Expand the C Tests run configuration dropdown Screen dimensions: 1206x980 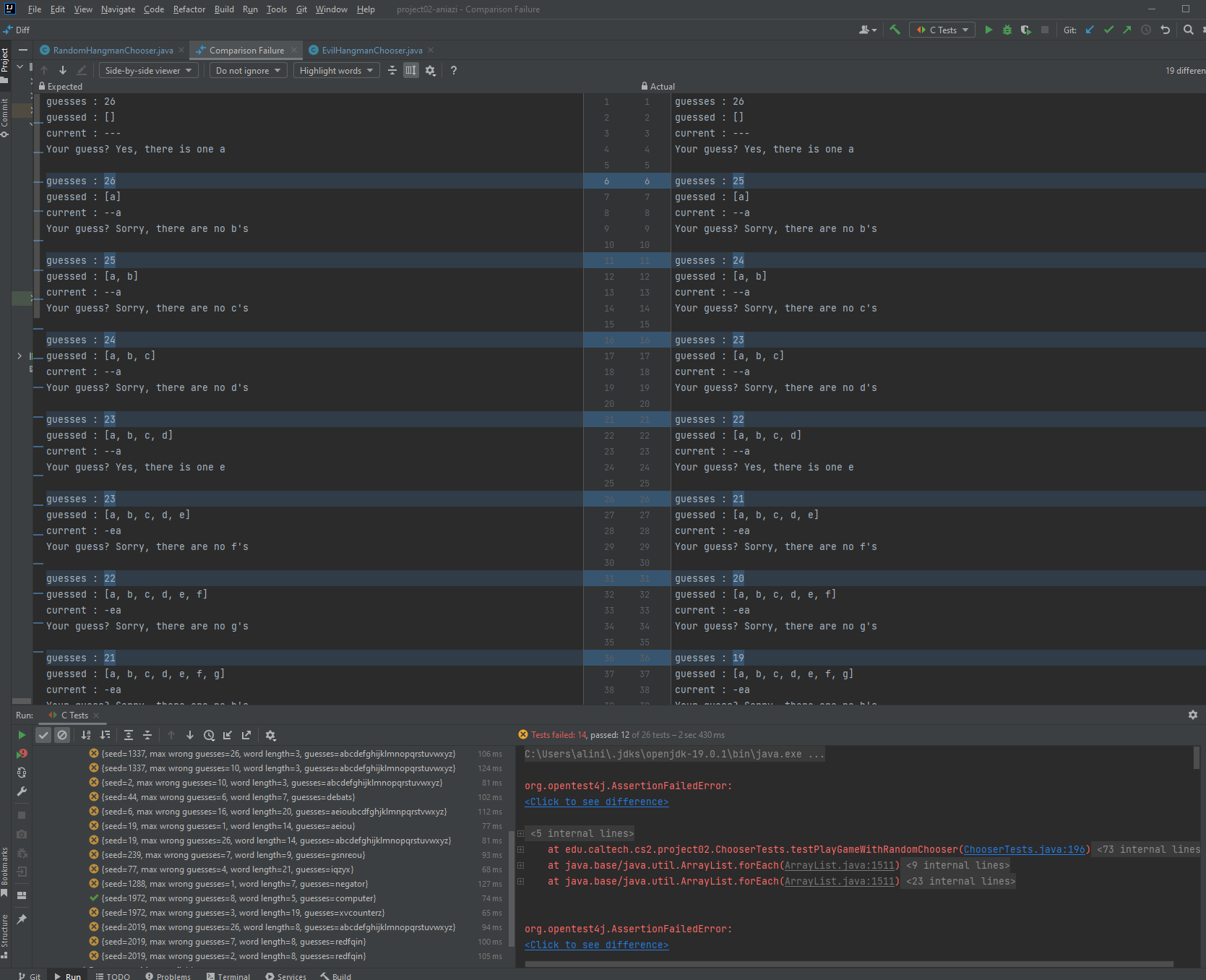tap(942, 30)
